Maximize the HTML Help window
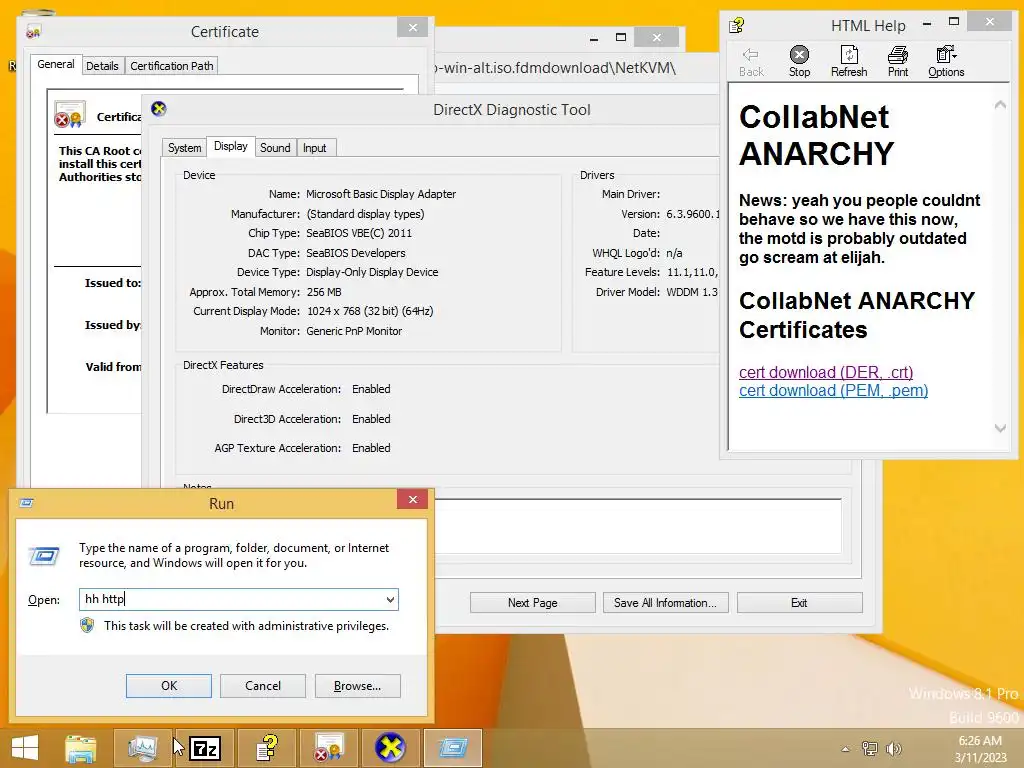The width and height of the screenshot is (1024, 768). (954, 22)
